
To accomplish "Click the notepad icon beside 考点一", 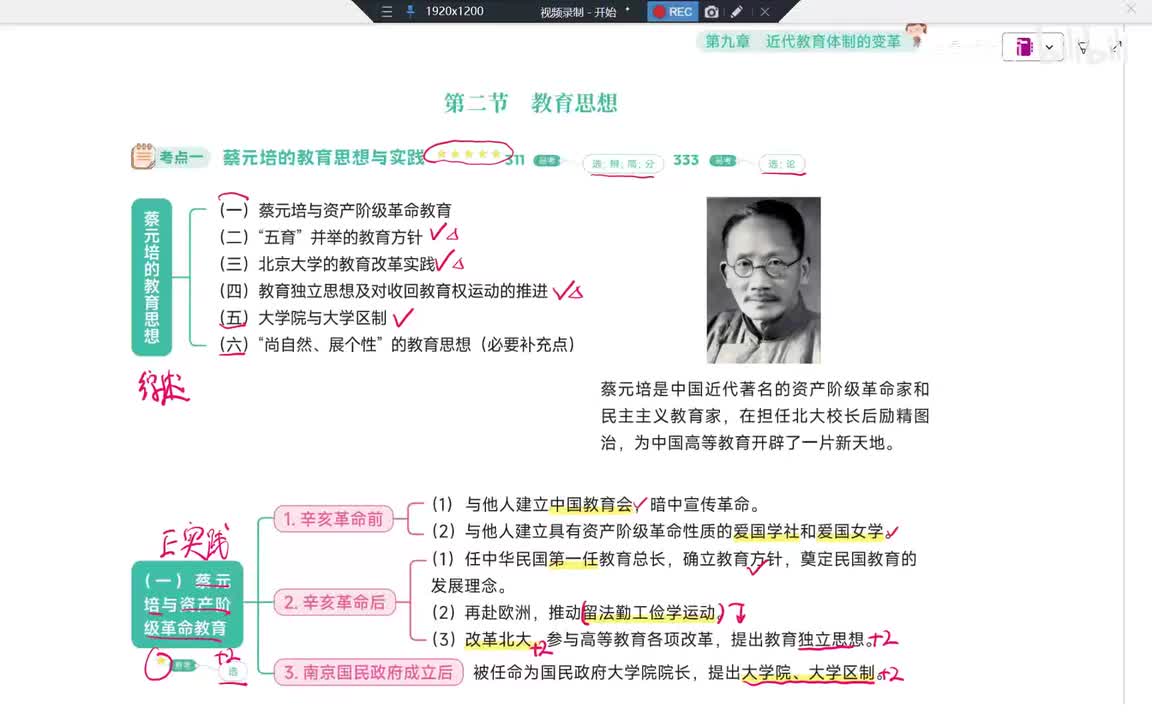I will tap(143, 156).
